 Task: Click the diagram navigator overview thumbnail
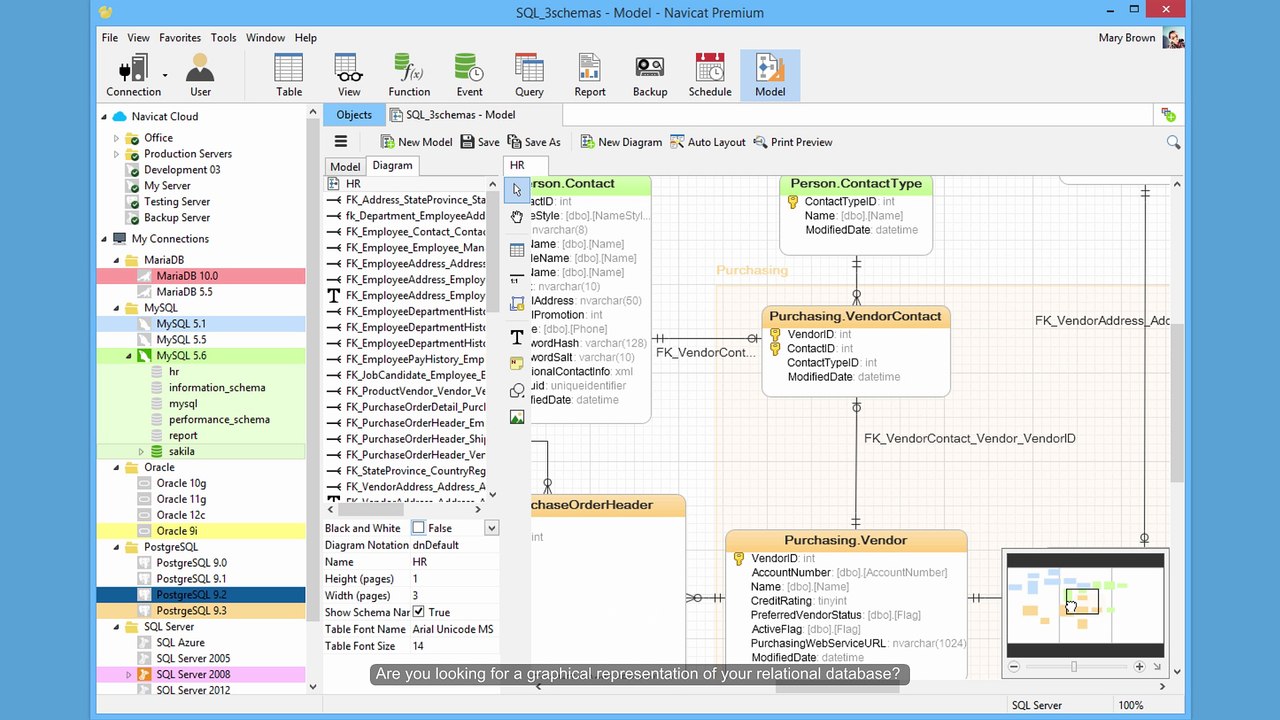click(x=1085, y=604)
